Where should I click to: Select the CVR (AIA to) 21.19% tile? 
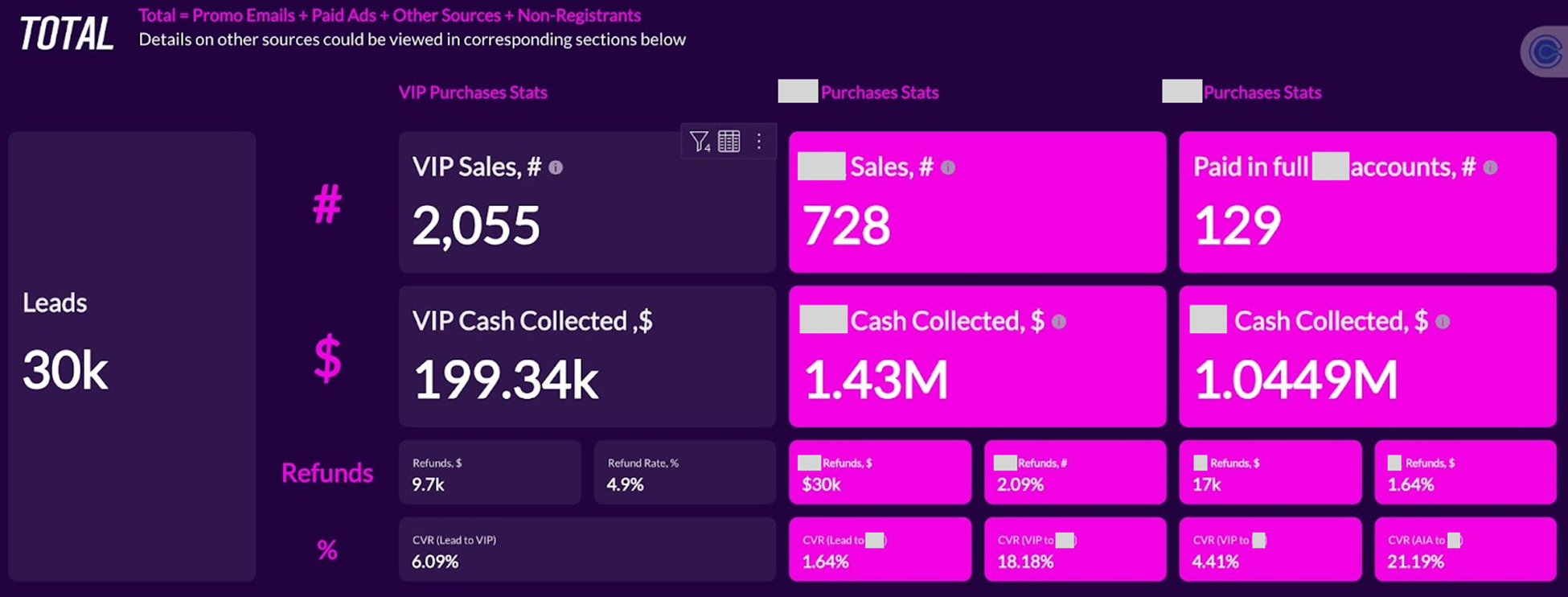pos(1464,550)
